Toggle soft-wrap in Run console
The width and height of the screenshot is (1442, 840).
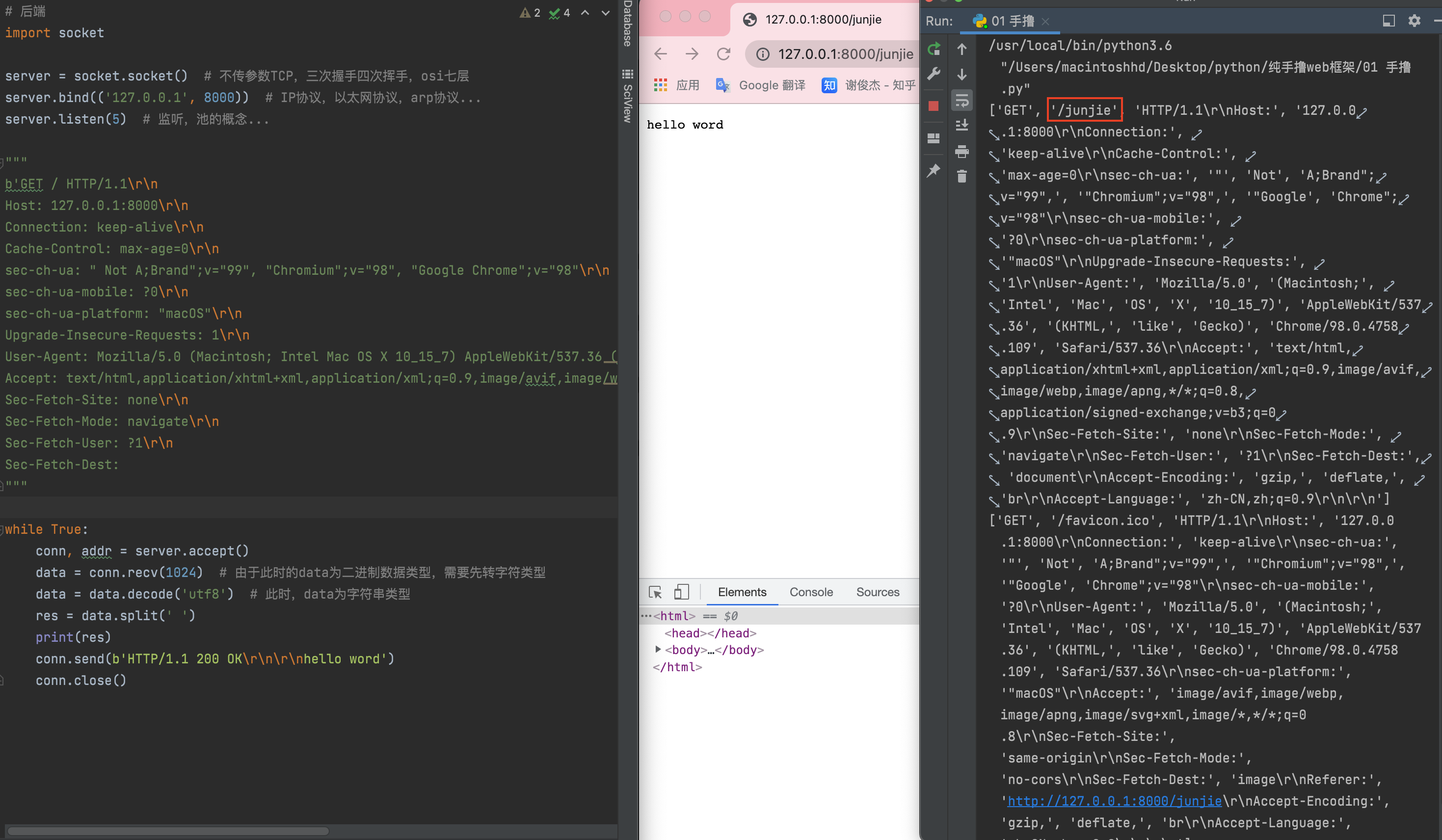point(962,101)
